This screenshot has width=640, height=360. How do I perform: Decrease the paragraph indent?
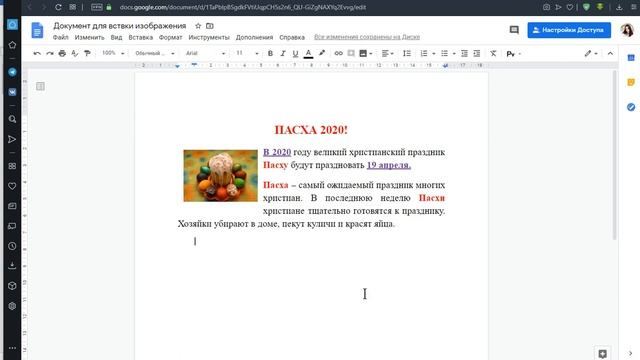[464, 53]
